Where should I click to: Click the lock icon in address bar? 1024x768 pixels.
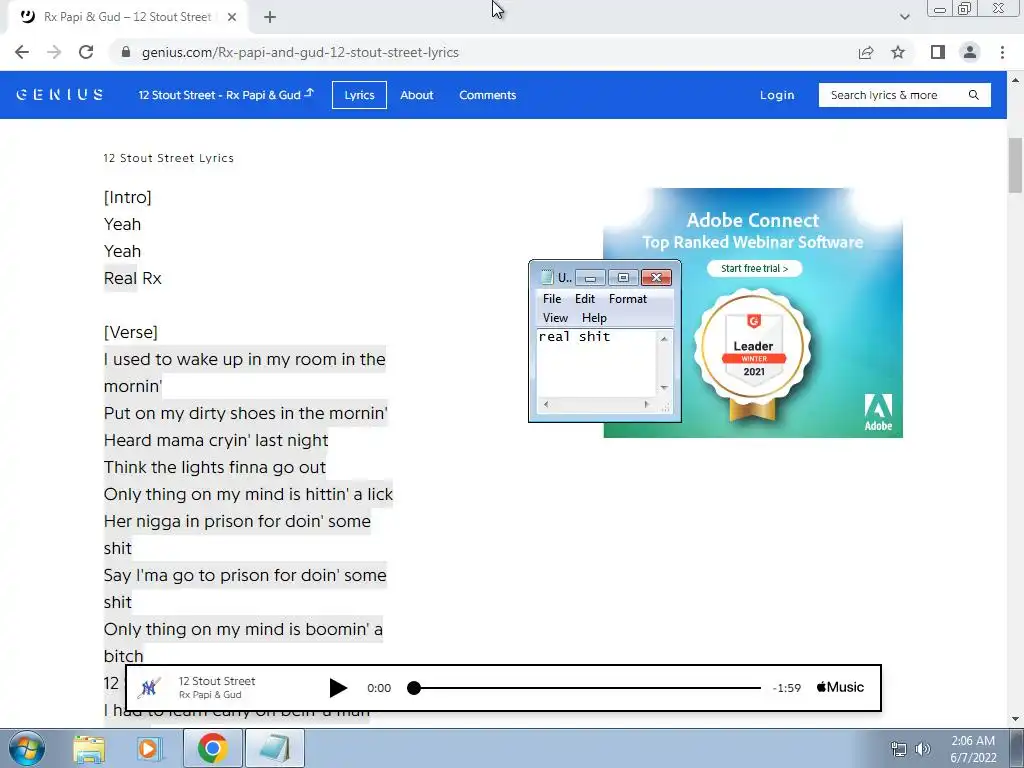coord(126,52)
